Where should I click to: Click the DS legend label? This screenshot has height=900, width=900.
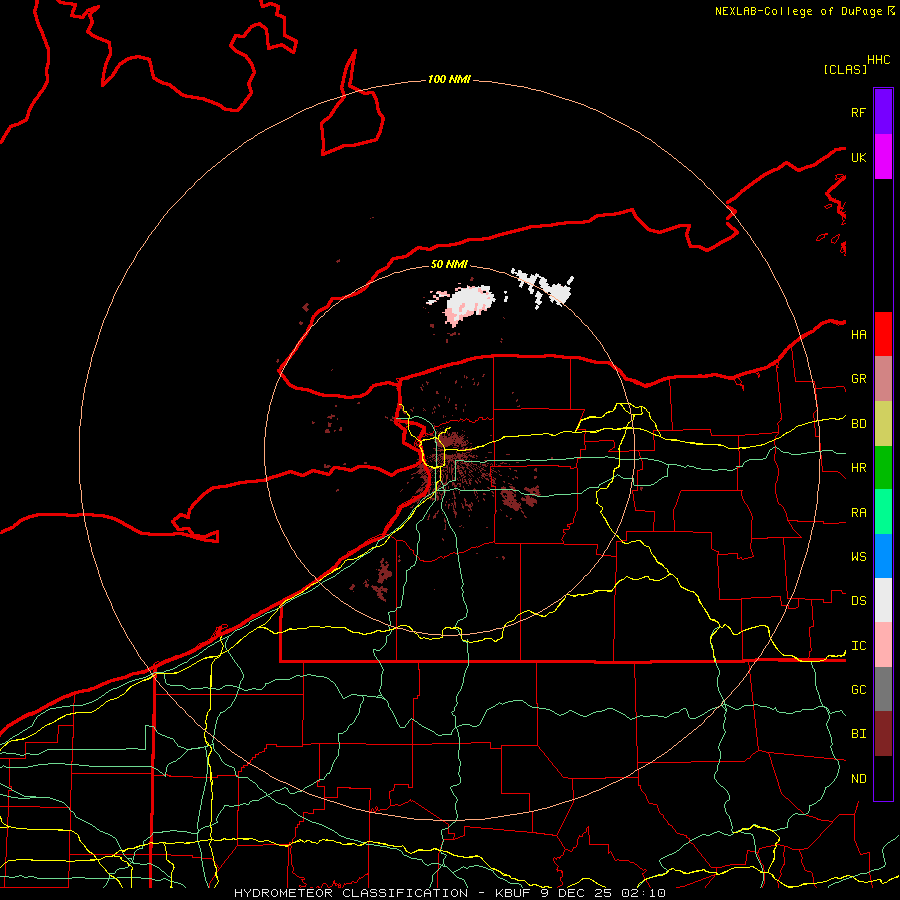point(858,601)
